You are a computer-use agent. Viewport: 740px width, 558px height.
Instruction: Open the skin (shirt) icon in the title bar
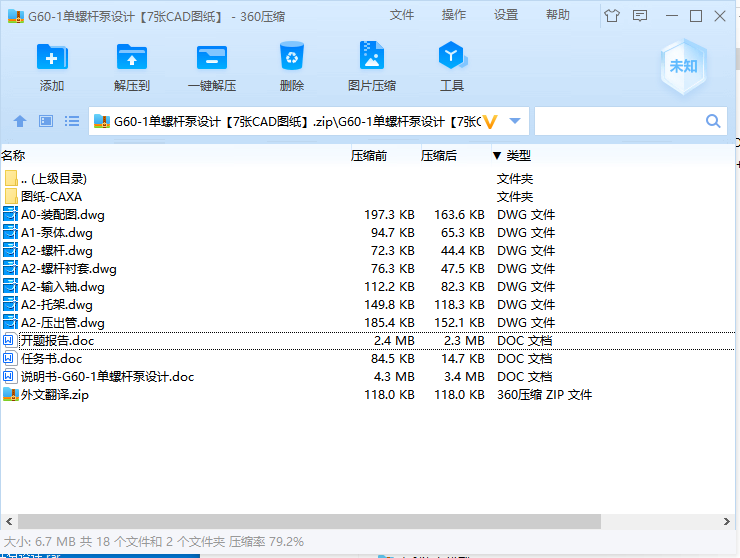[612, 16]
